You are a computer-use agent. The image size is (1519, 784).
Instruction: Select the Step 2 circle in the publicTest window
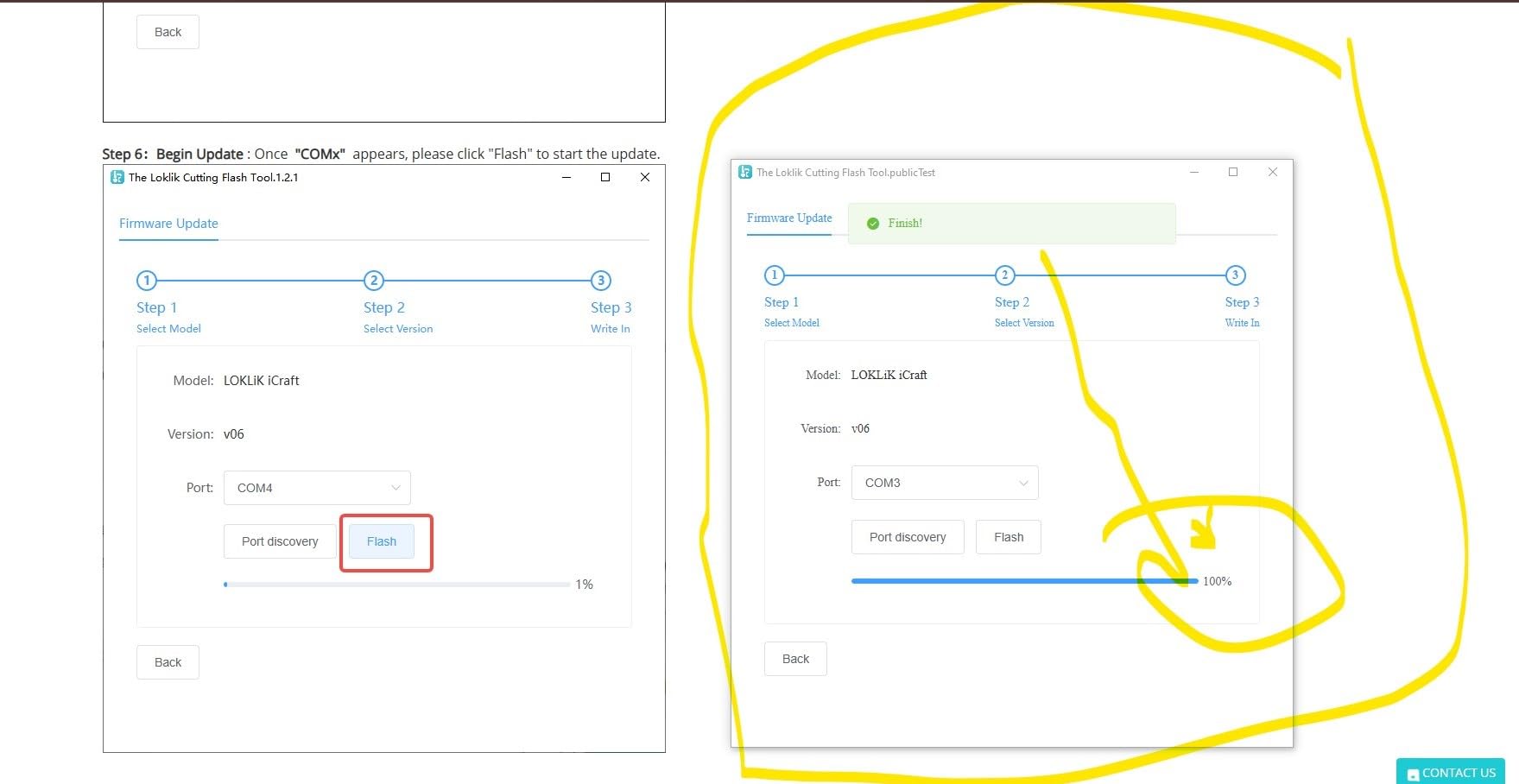[x=1004, y=275]
